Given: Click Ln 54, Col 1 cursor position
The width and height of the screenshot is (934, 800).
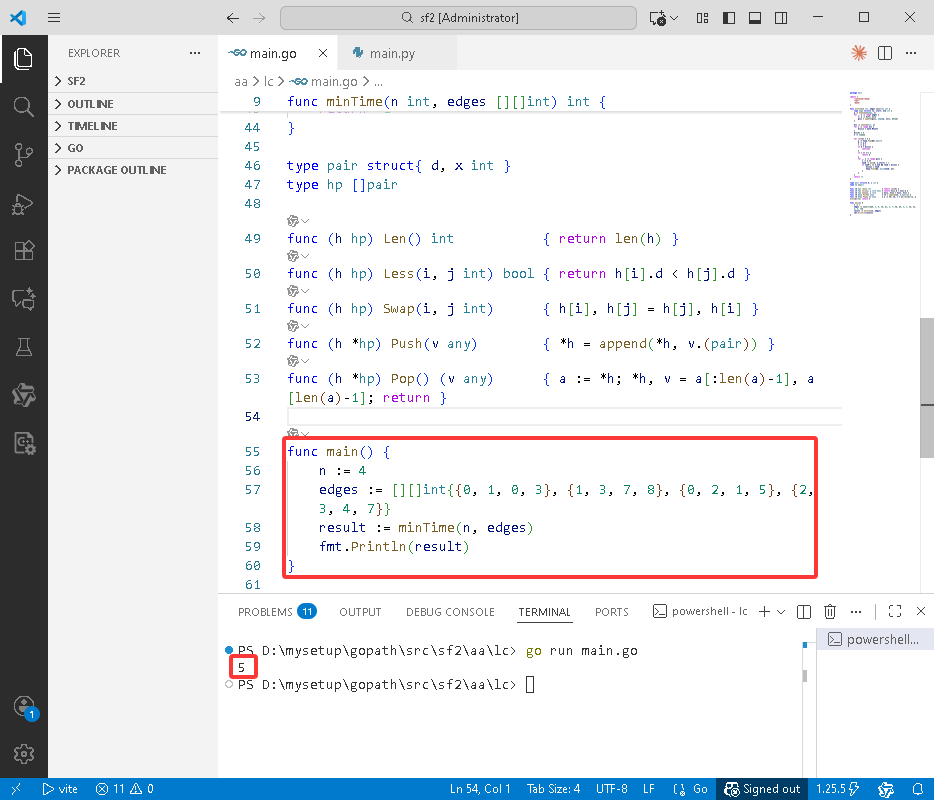Looking at the screenshot, I should (x=480, y=789).
